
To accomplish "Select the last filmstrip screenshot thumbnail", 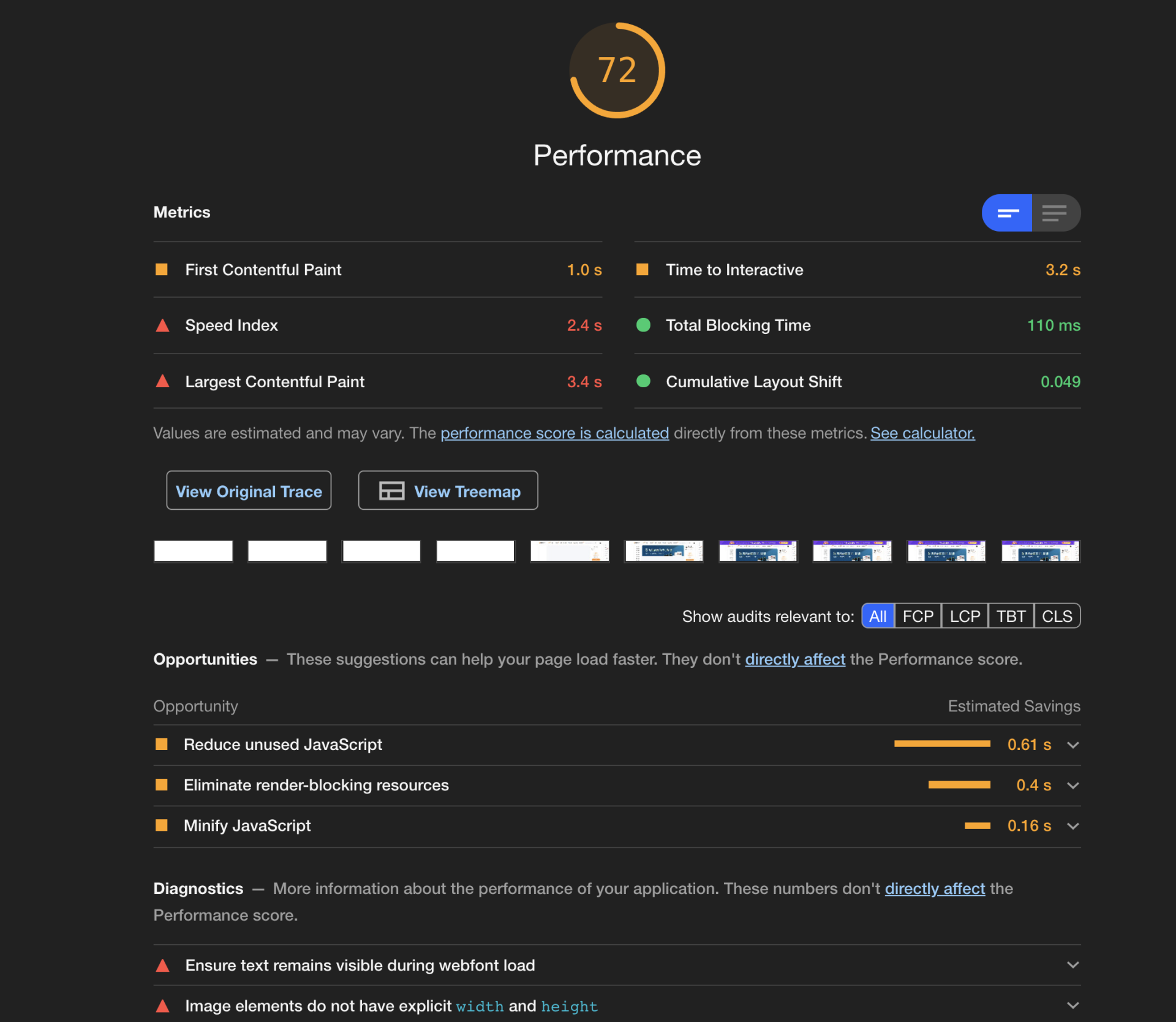I will point(1041,551).
